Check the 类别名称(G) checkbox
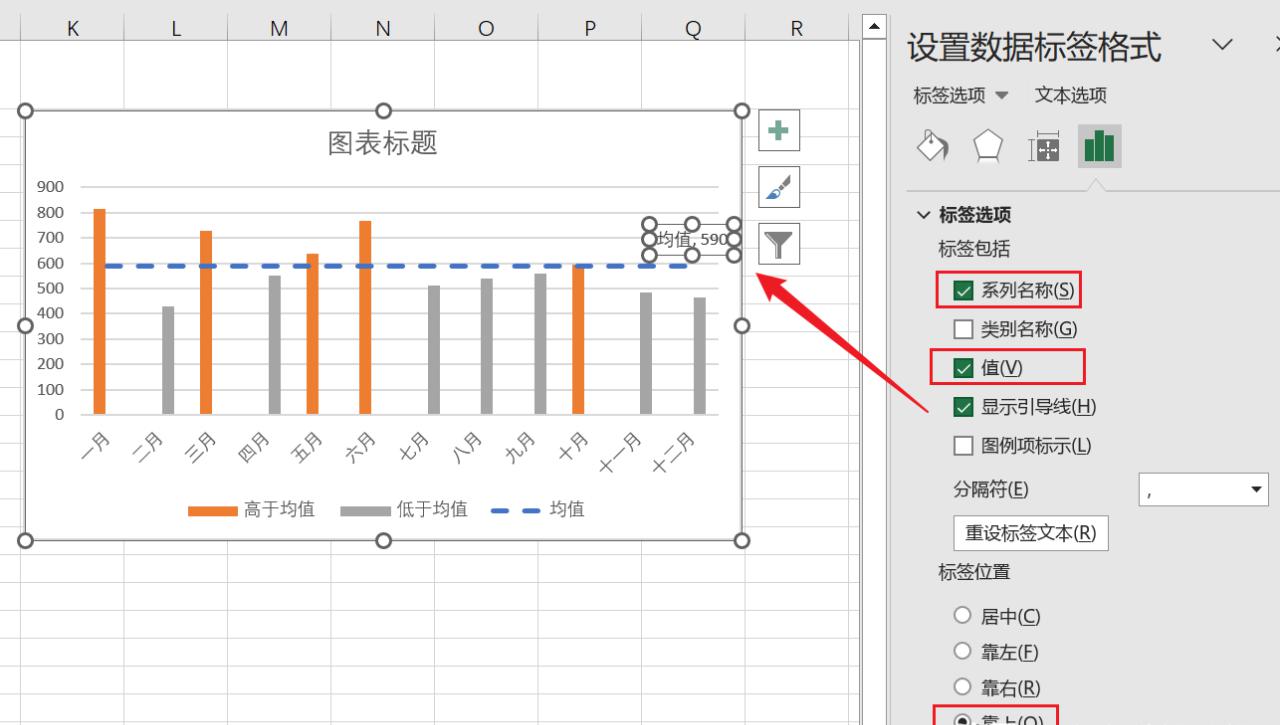The height and width of the screenshot is (725, 1280). click(x=964, y=329)
